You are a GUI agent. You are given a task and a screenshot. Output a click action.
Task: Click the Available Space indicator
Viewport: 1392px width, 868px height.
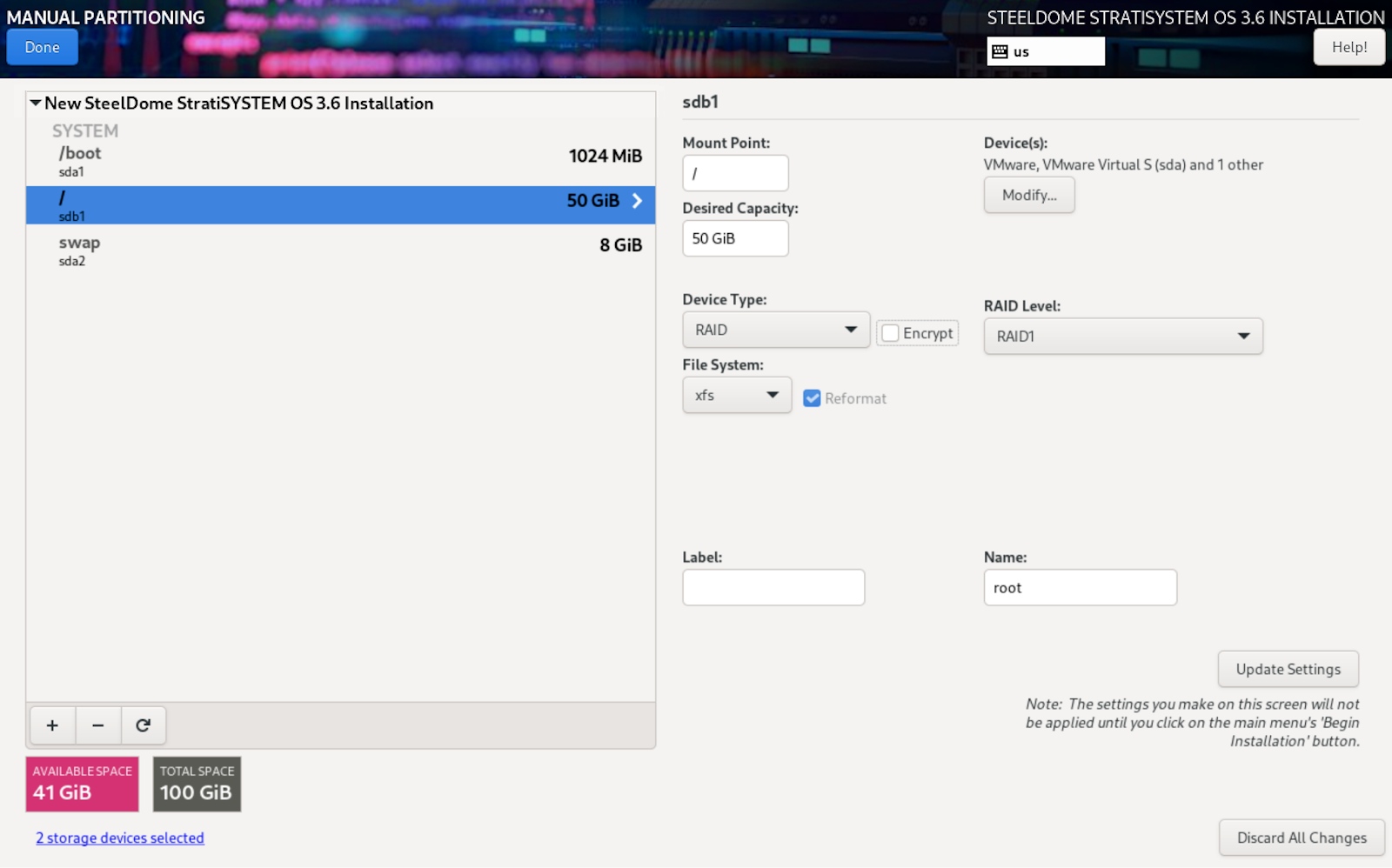[82, 784]
